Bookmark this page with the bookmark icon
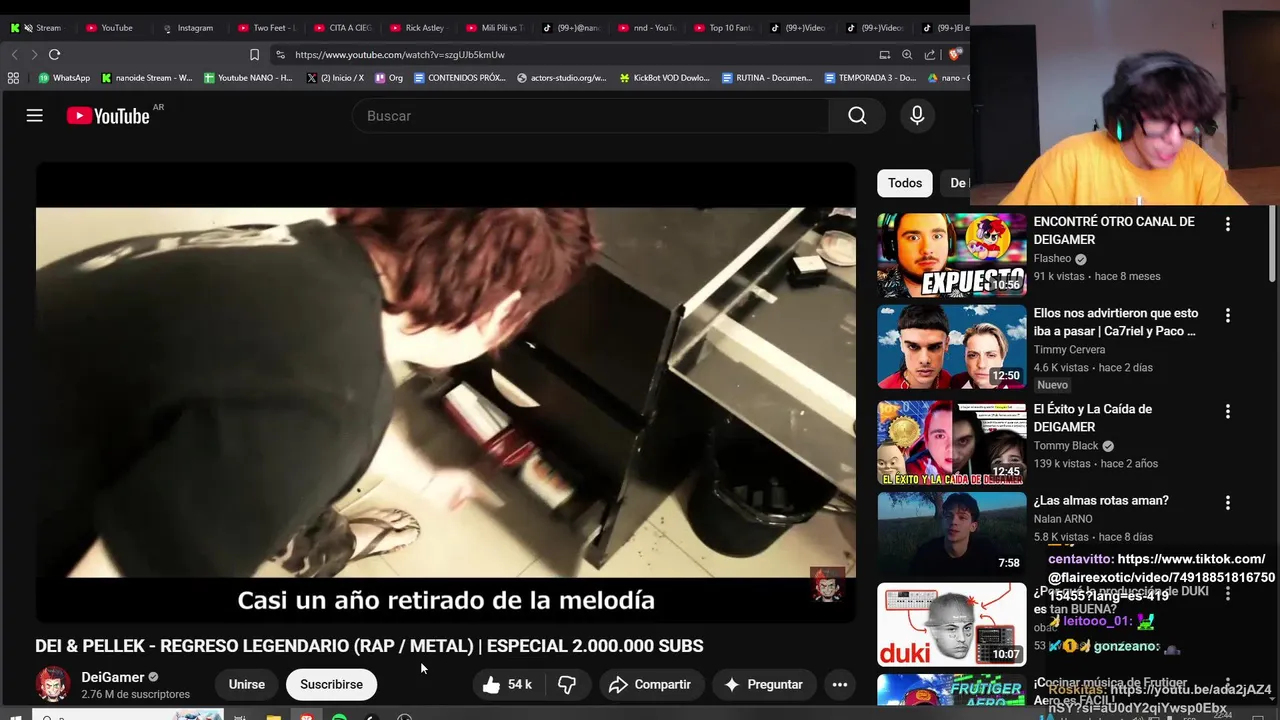Viewport: 1280px width, 720px height. pyautogui.click(x=254, y=55)
